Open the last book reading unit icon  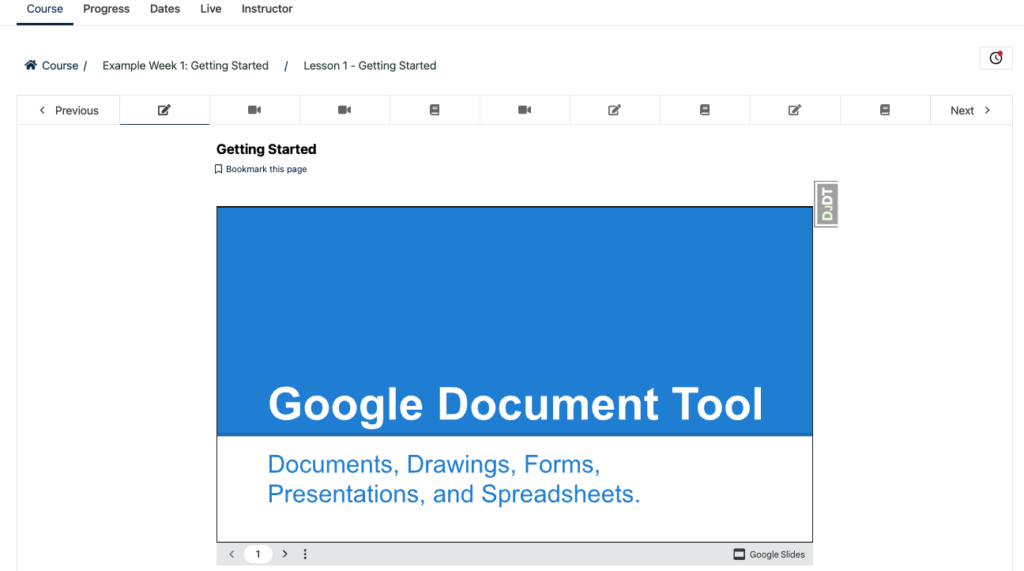click(885, 110)
